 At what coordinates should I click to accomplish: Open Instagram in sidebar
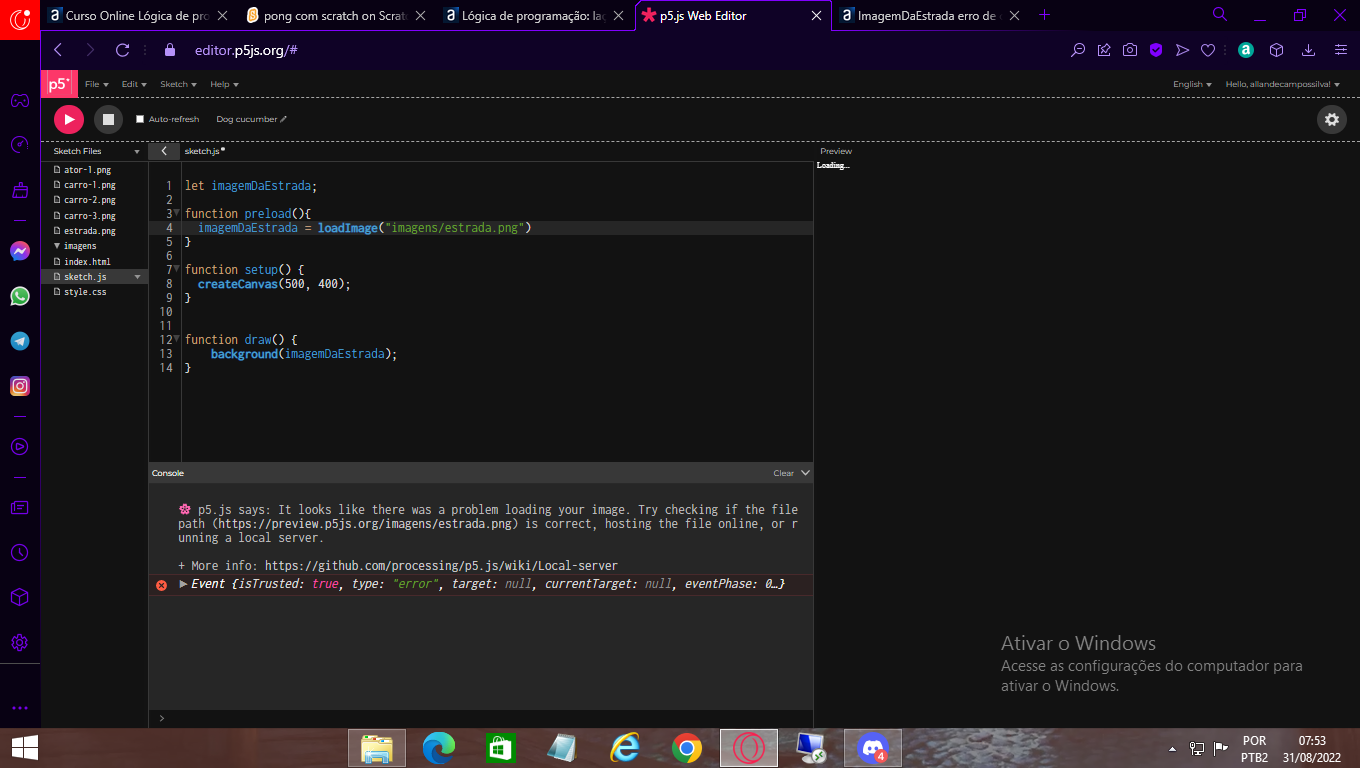point(20,386)
